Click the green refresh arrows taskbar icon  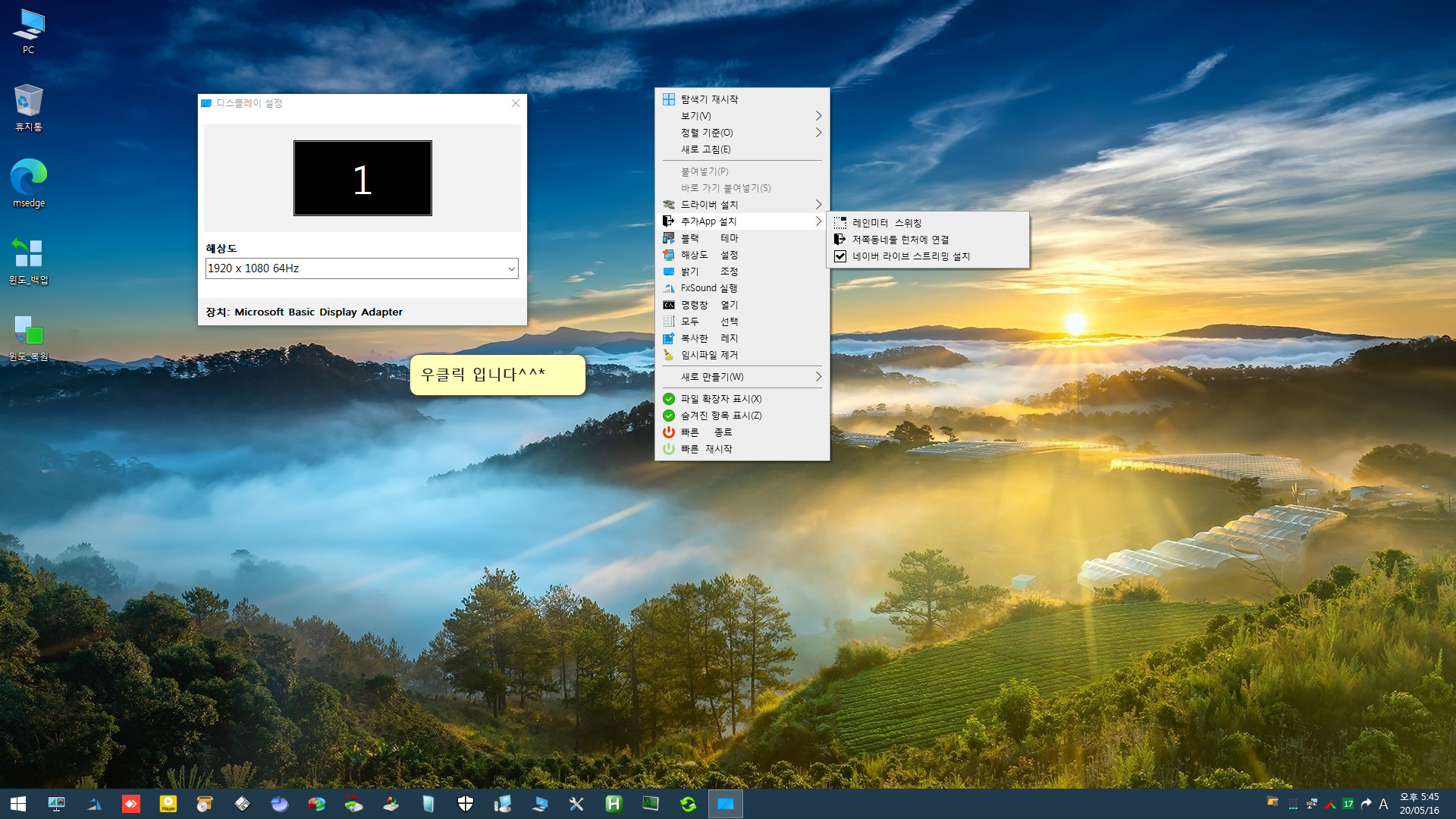[689, 804]
